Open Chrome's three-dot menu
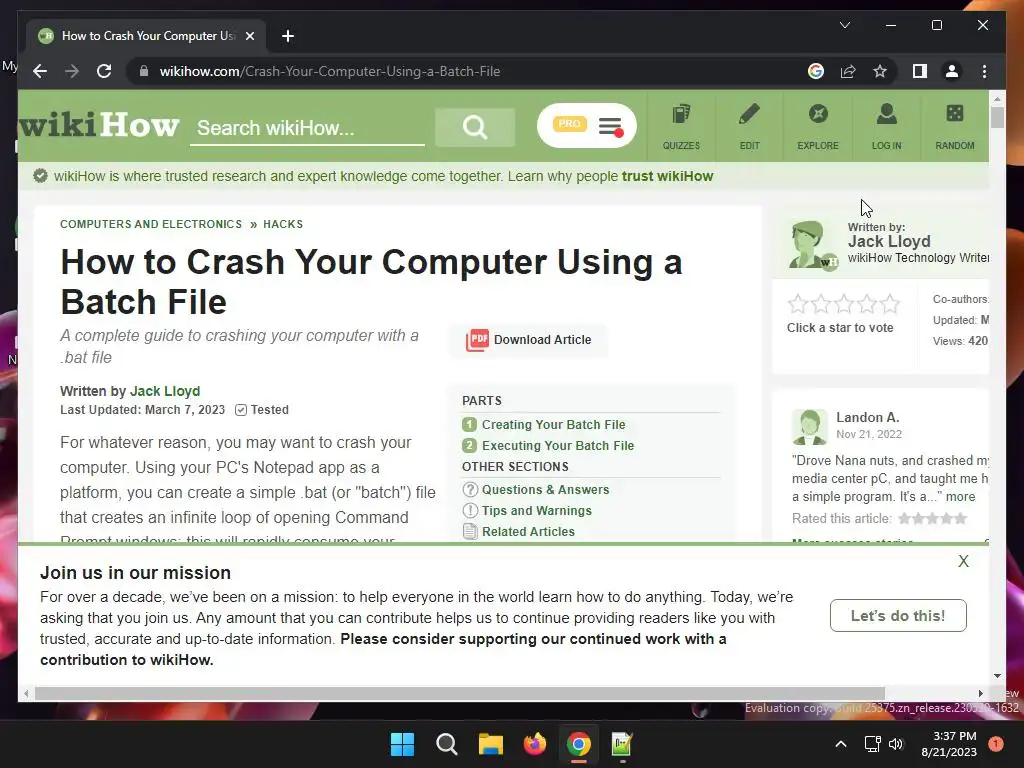Viewport: 1024px width, 768px height. pos(984,71)
